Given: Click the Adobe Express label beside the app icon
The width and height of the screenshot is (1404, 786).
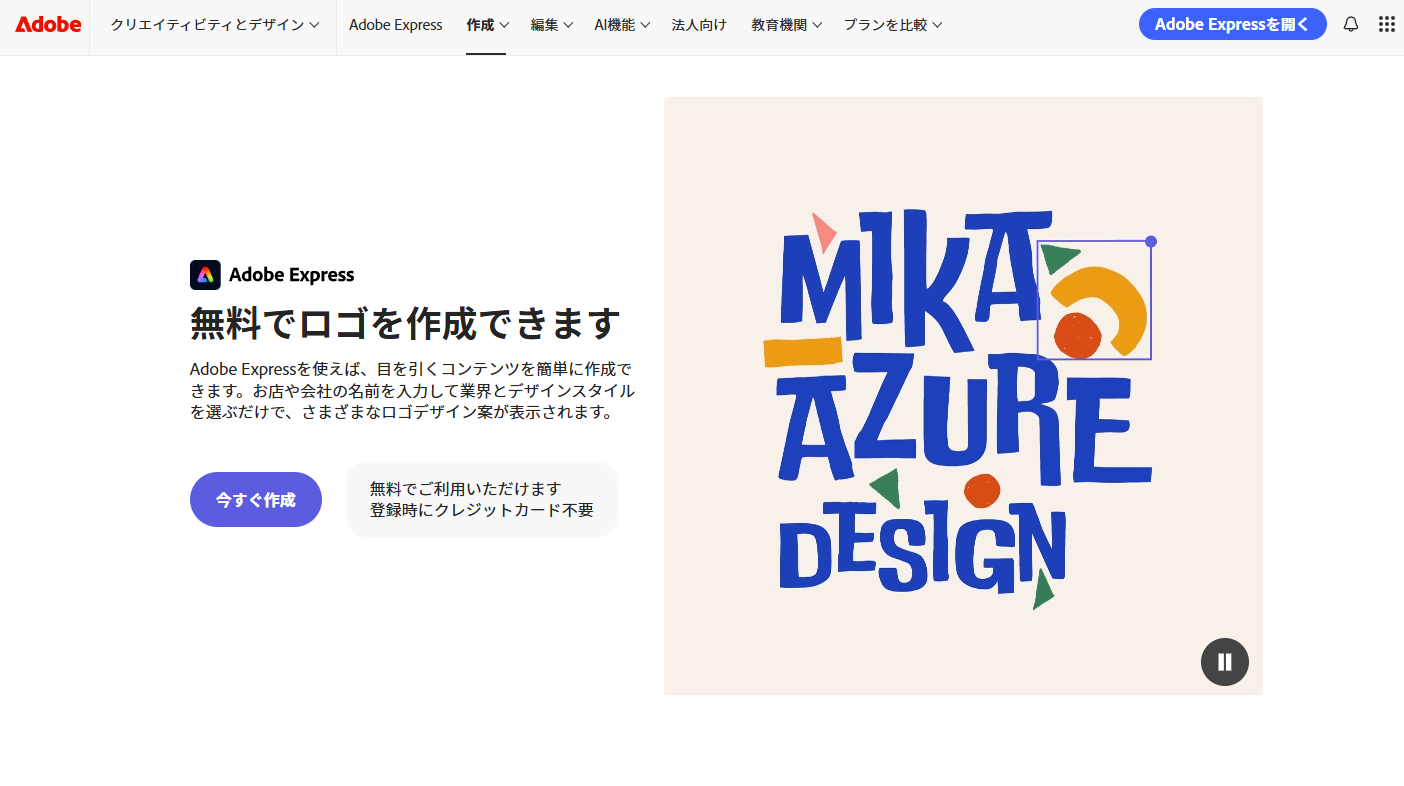Looking at the screenshot, I should coord(292,275).
